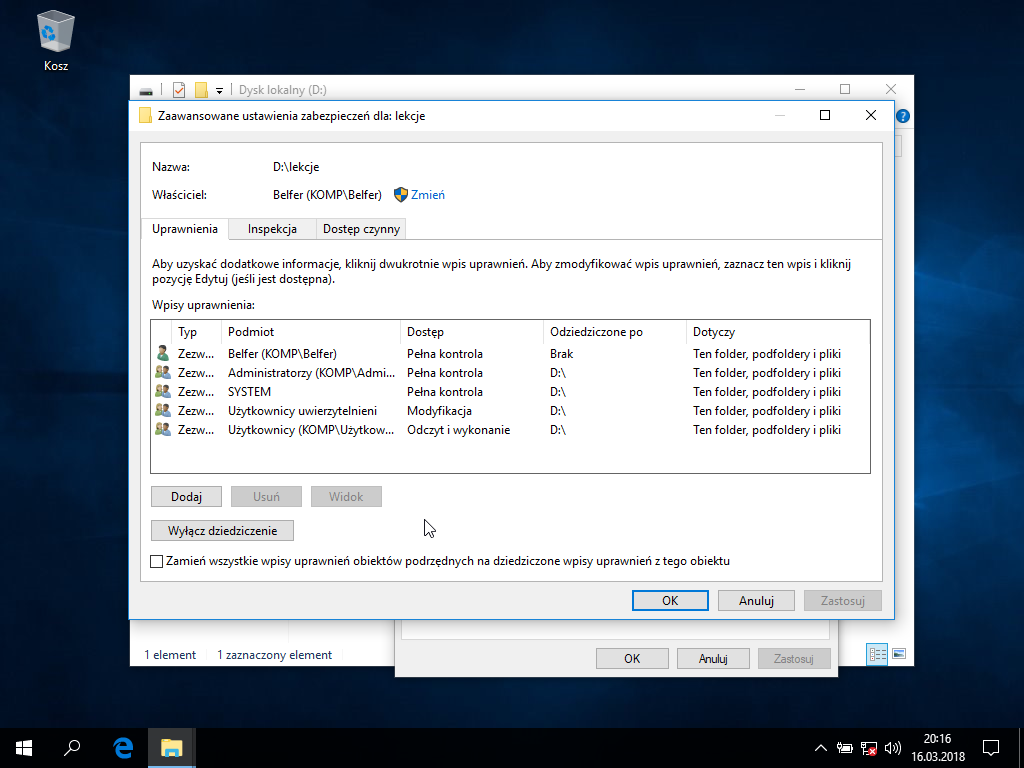Click the folder icon in security dialog title
Screen dimensions: 1024x768
click(x=145, y=116)
